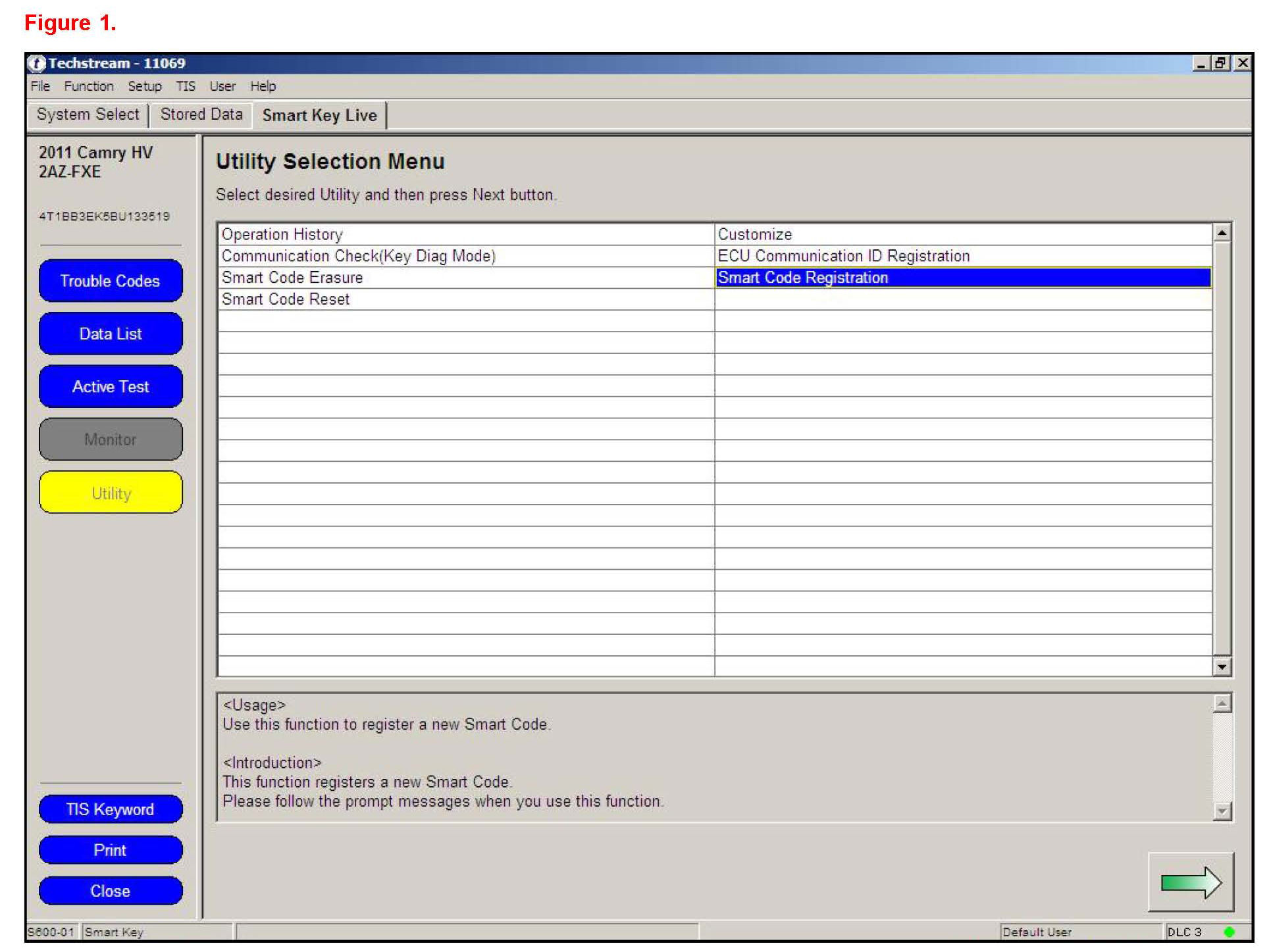Open the Setup menu
Viewport: 1269px width, 952px height.
click(x=144, y=86)
